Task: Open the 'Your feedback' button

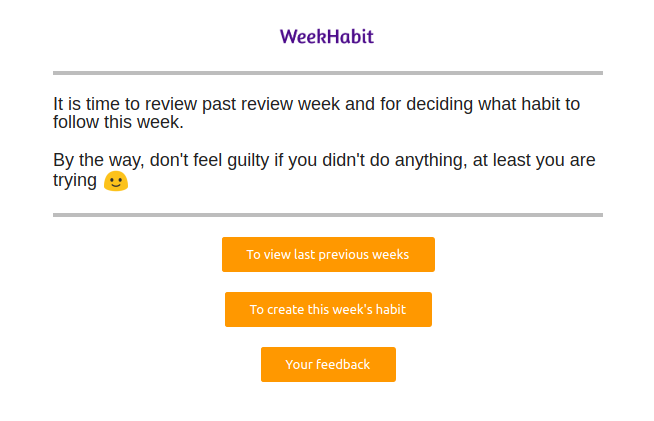Action: 328,365
